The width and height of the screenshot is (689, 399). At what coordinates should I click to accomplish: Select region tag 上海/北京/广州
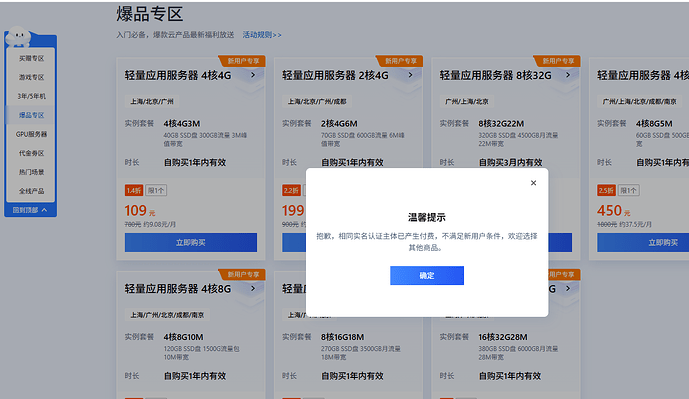pos(152,102)
